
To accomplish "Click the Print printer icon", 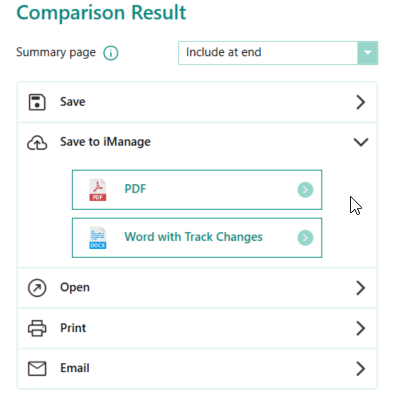I will [37, 328].
